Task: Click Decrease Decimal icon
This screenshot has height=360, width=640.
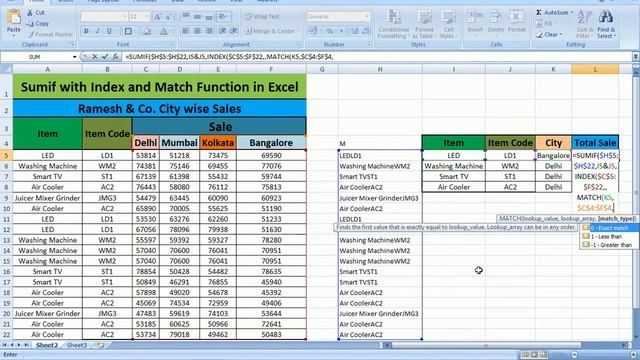Action: tap(366, 31)
